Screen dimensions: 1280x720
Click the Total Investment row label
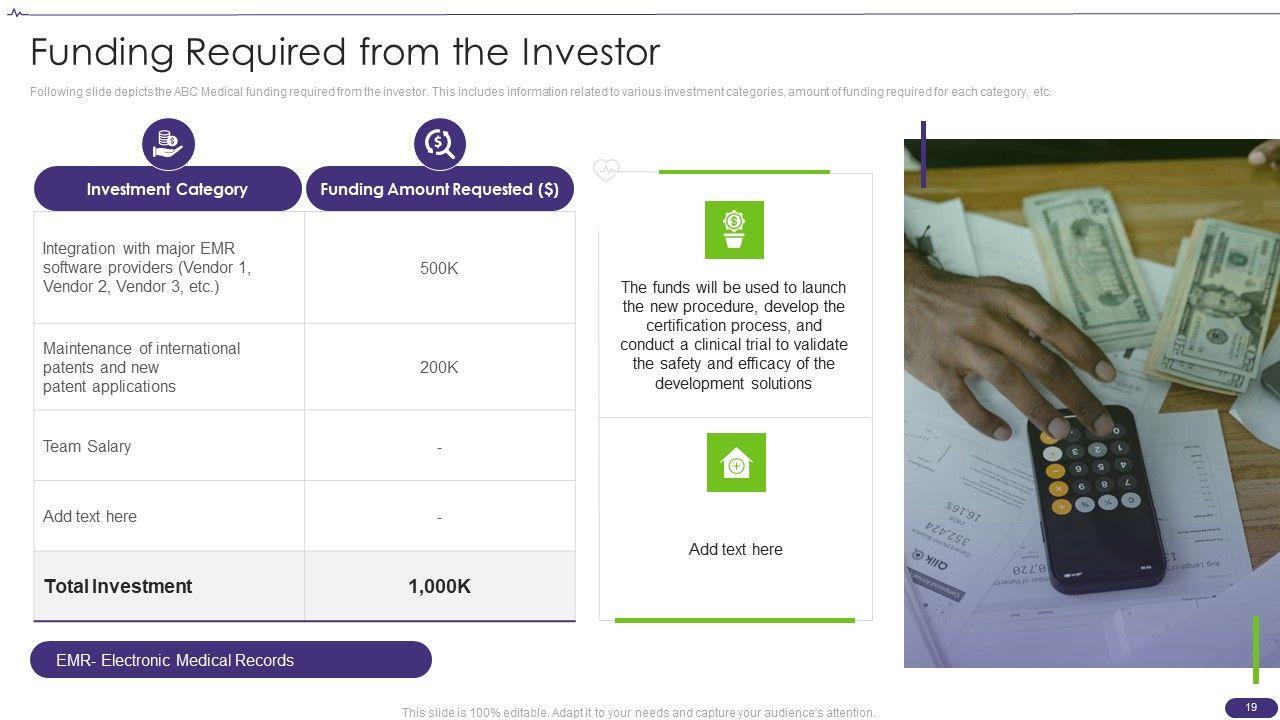click(x=118, y=586)
